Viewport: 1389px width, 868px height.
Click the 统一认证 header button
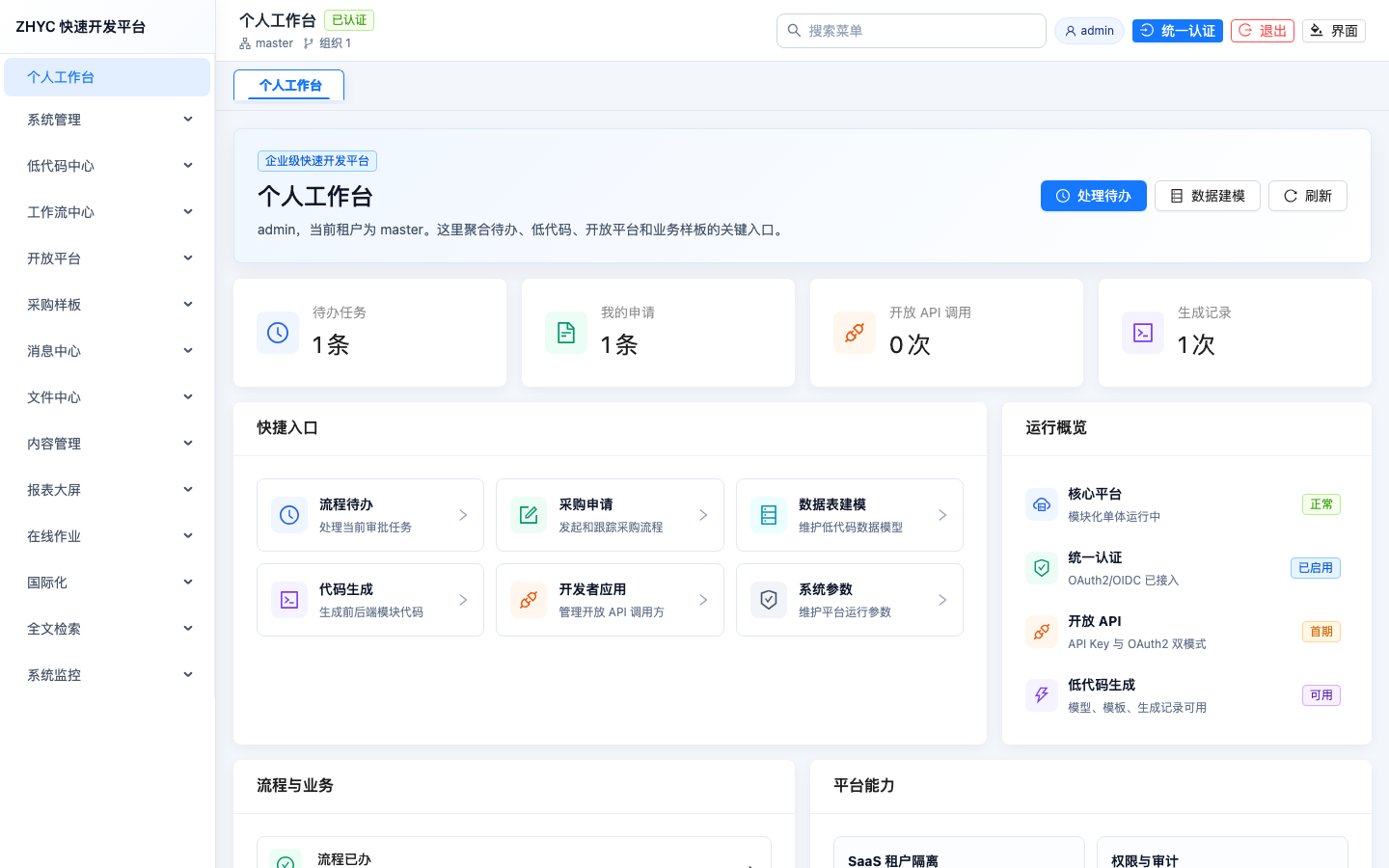pyautogui.click(x=1178, y=31)
